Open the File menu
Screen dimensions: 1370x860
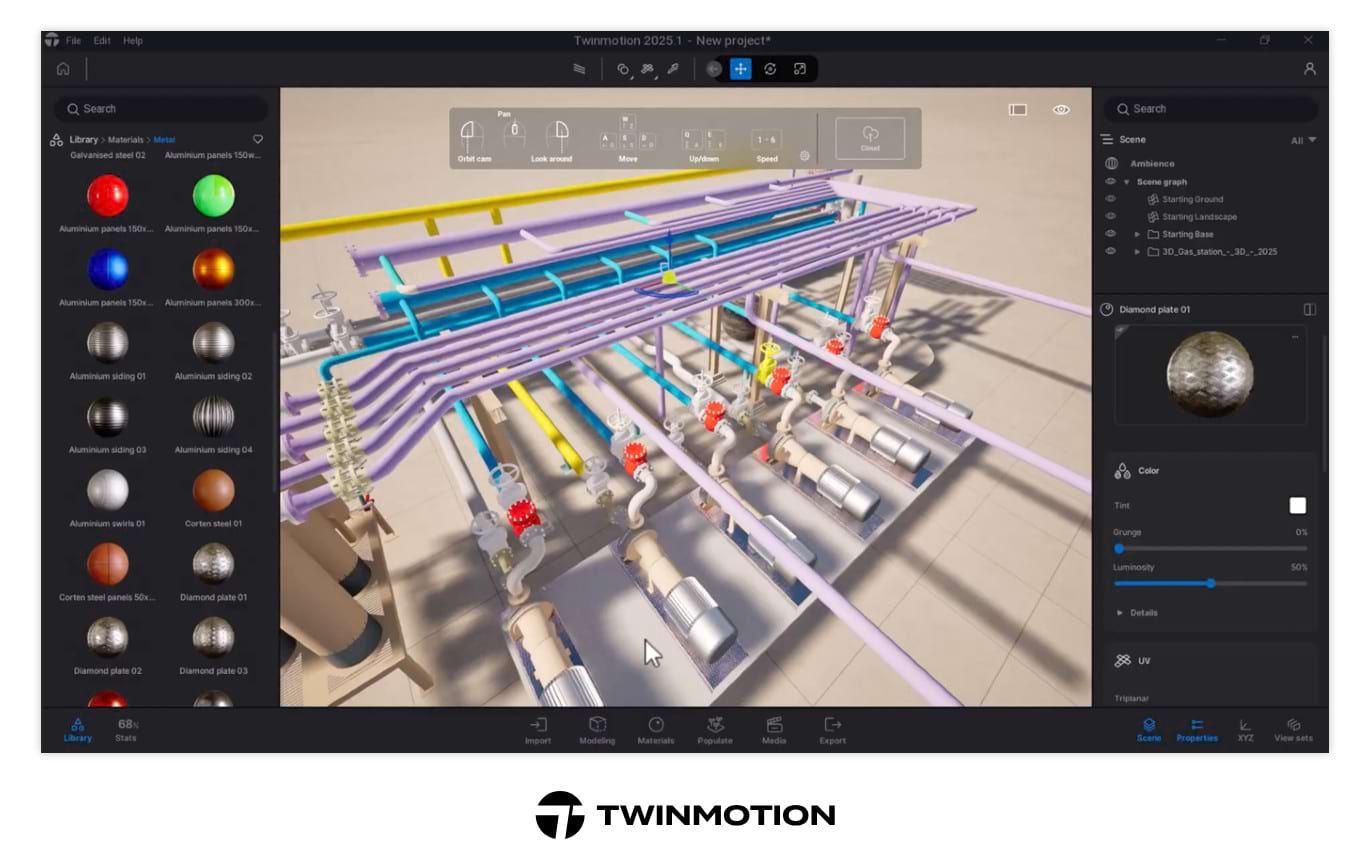(74, 41)
